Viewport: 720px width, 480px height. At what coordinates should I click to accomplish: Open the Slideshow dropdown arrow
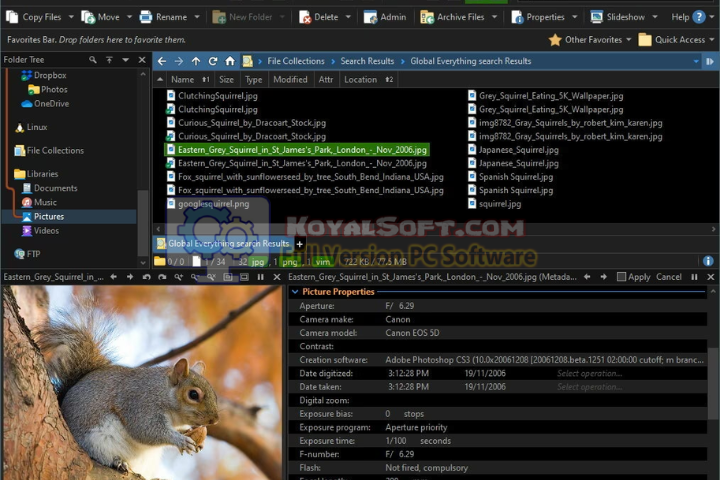pyautogui.click(x=655, y=17)
